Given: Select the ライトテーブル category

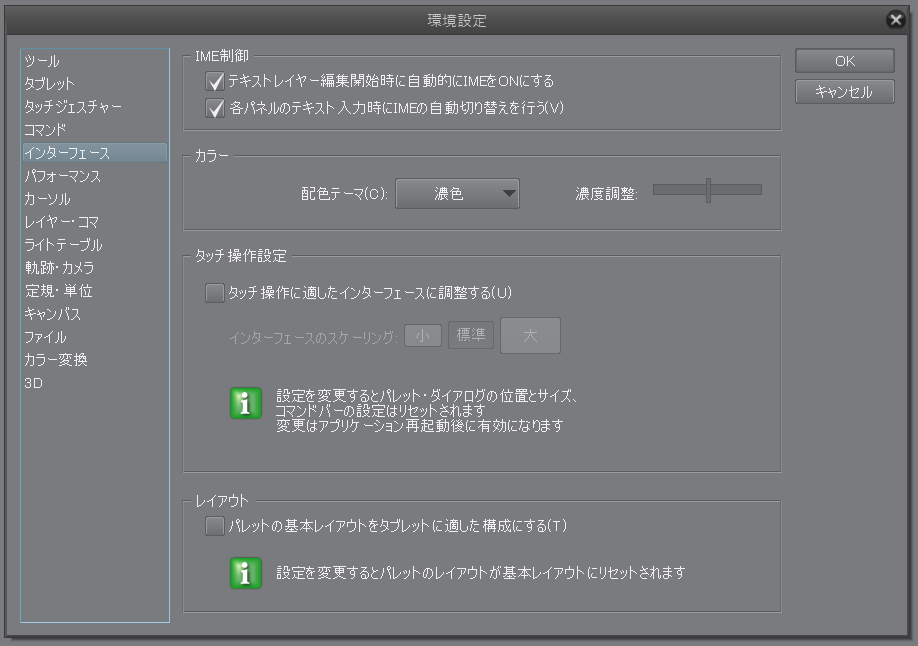Looking at the screenshot, I should point(95,245).
